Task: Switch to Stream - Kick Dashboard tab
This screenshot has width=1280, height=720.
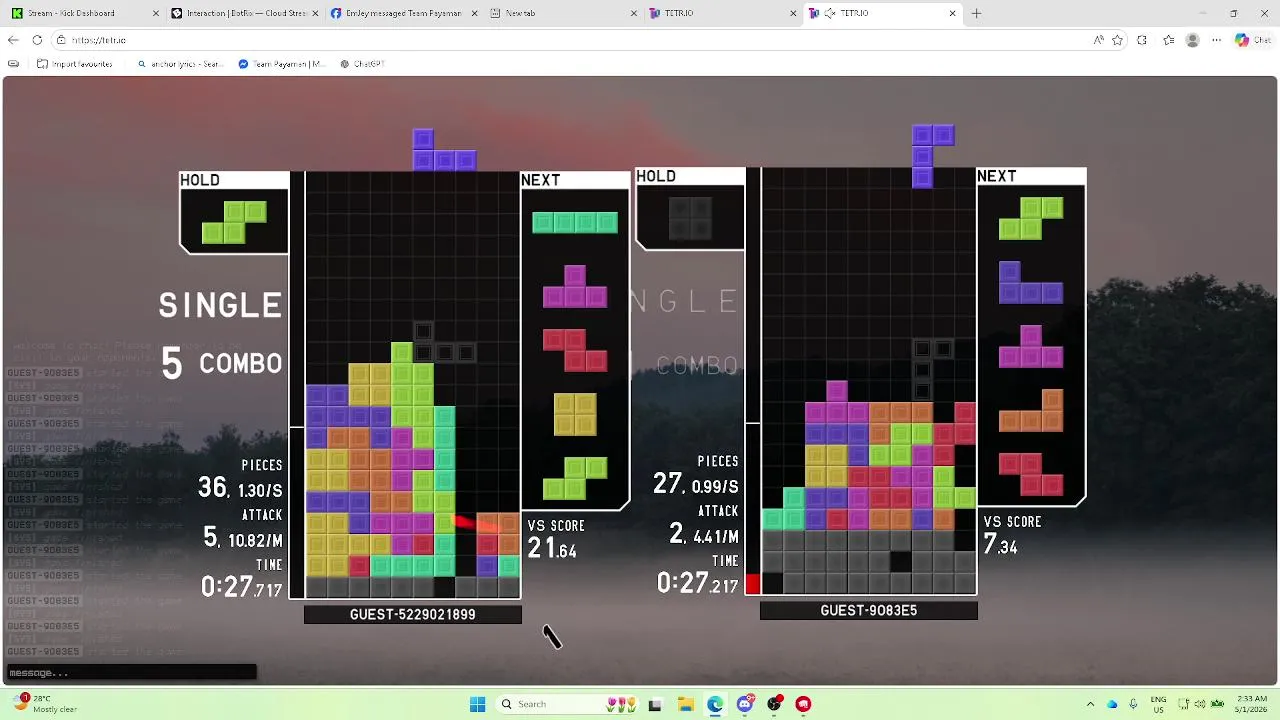Action: coord(83,13)
